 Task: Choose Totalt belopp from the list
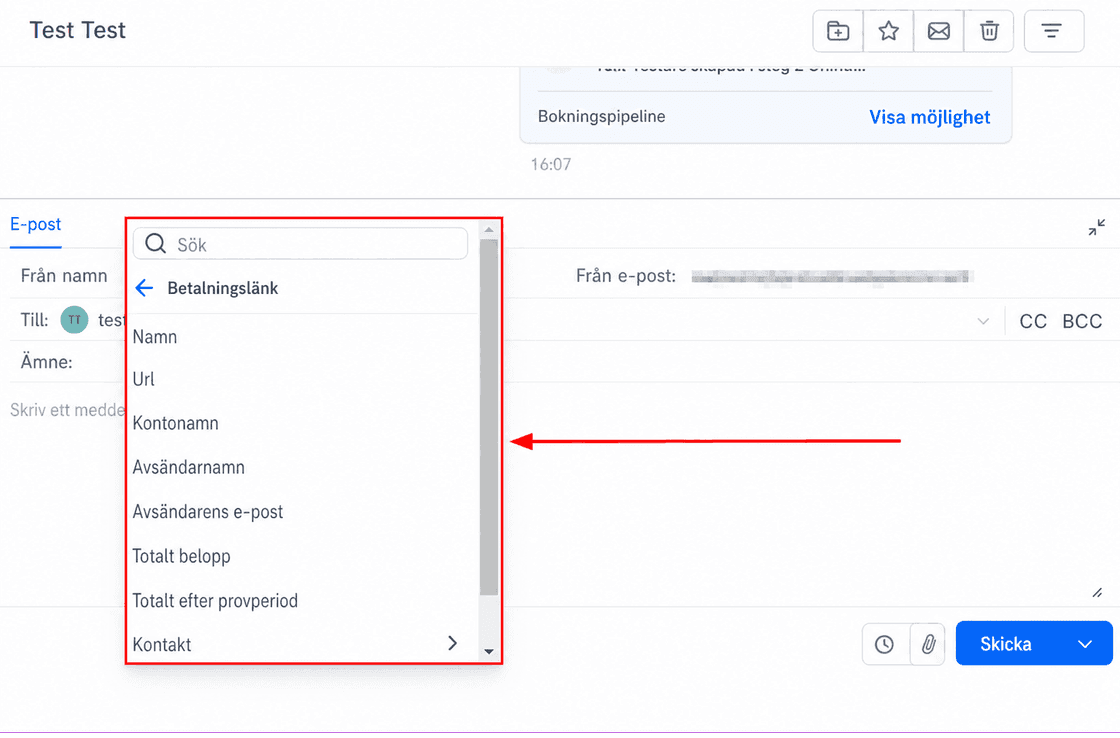coord(181,556)
